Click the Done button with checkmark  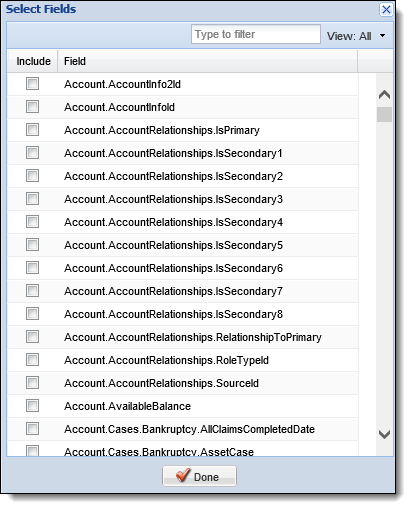point(199,476)
